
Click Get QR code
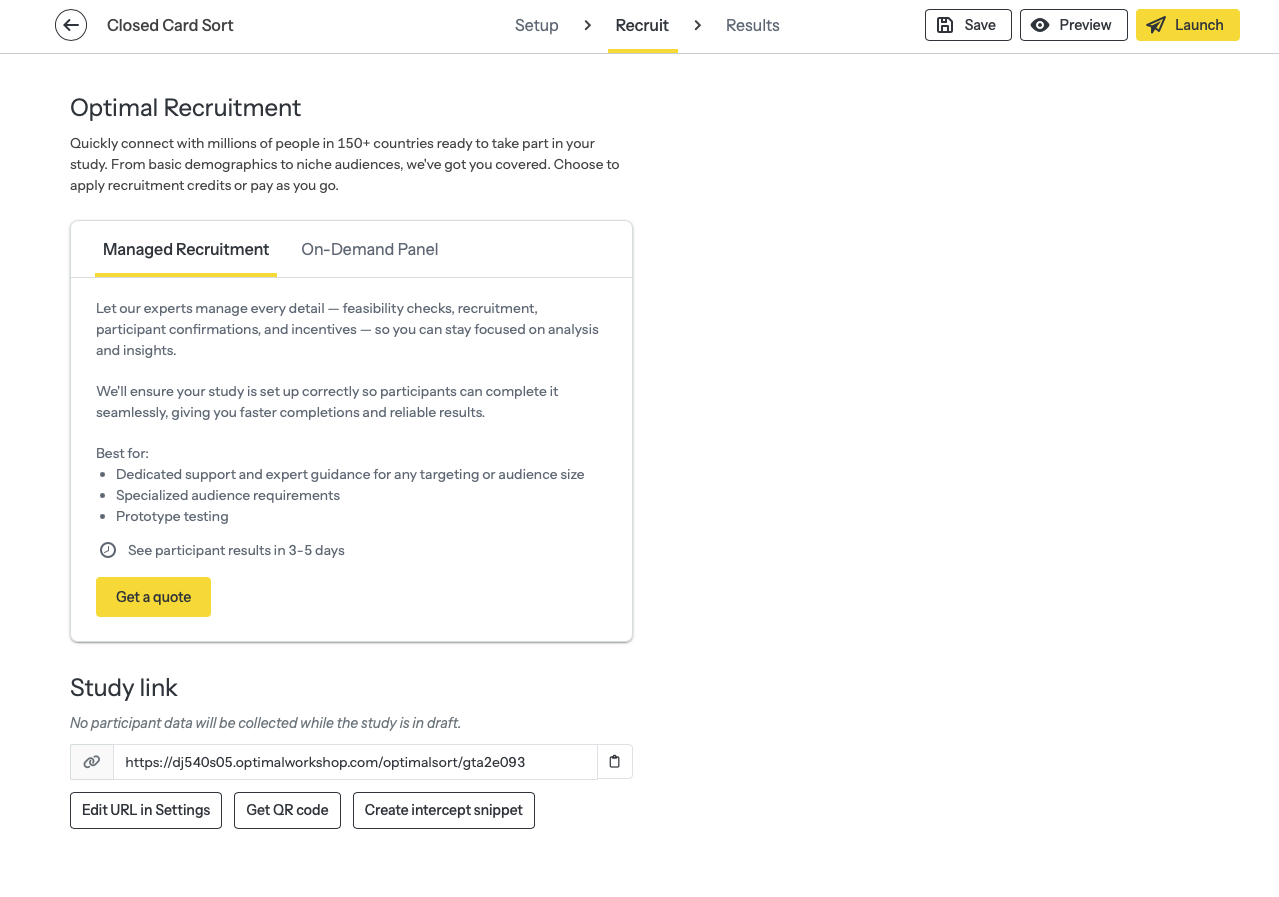tap(287, 810)
